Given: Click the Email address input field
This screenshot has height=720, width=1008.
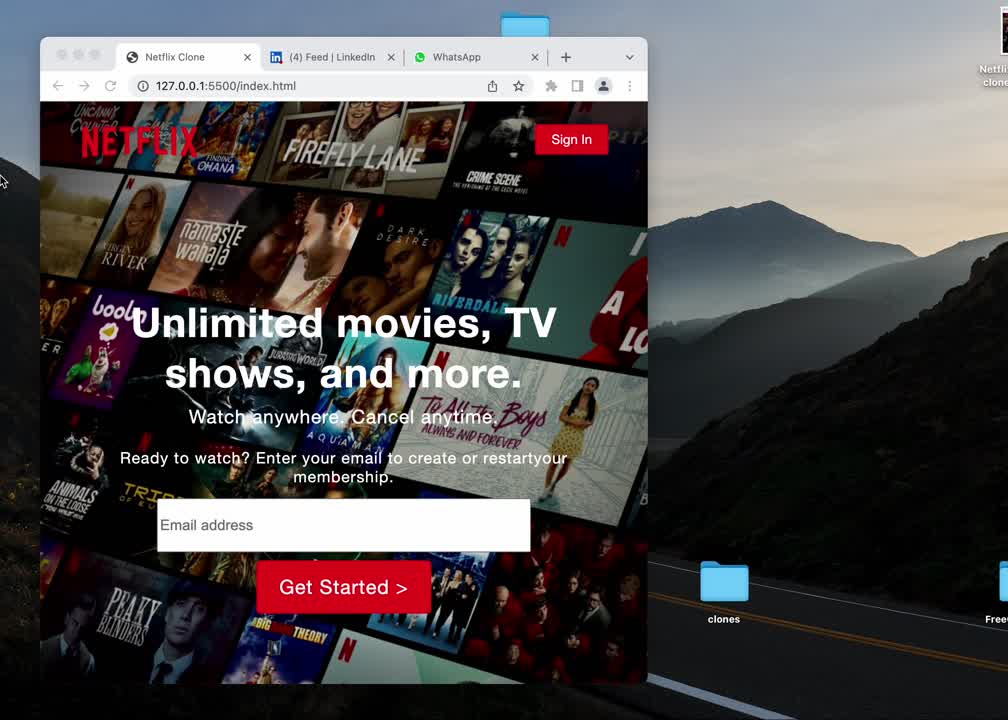Looking at the screenshot, I should pyautogui.click(x=344, y=525).
